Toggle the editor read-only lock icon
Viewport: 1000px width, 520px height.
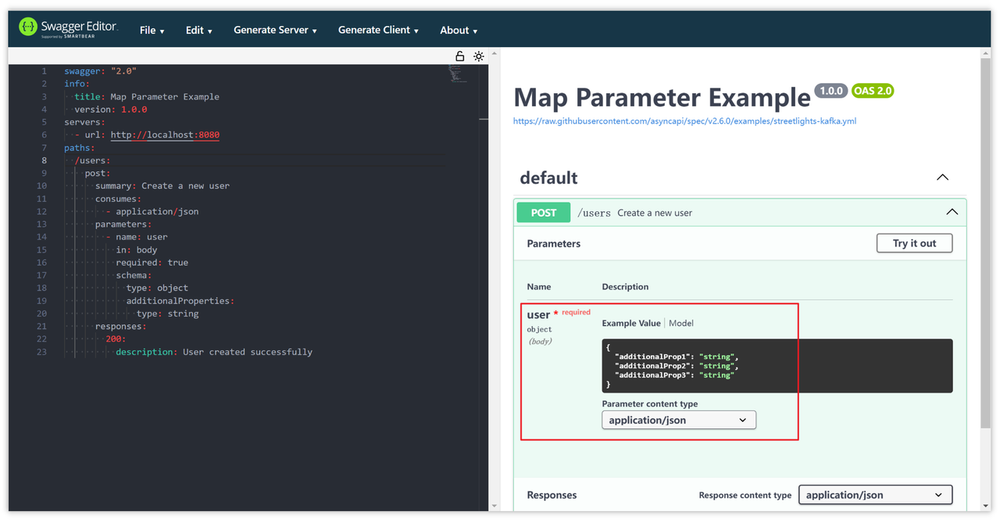coord(460,57)
